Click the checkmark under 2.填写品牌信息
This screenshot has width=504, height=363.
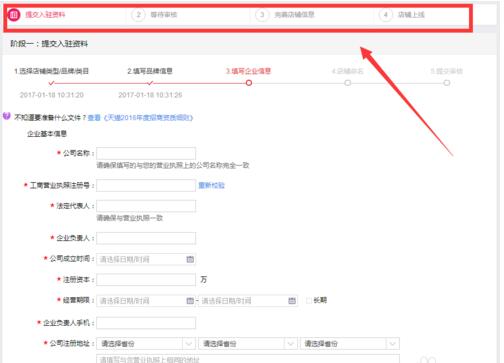(x=150, y=83)
